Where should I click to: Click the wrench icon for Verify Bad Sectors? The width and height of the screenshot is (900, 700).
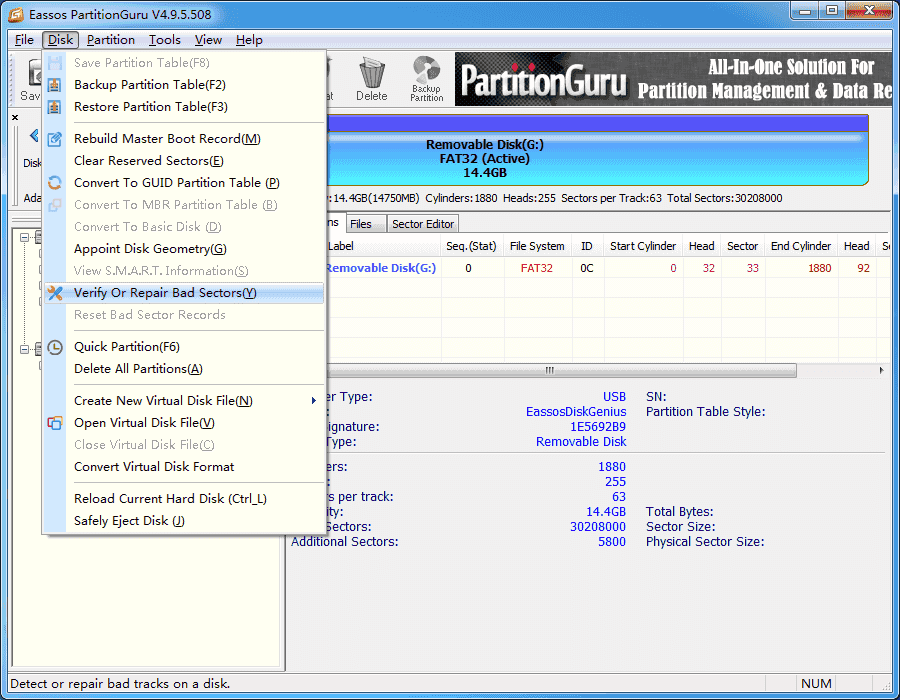tap(55, 293)
